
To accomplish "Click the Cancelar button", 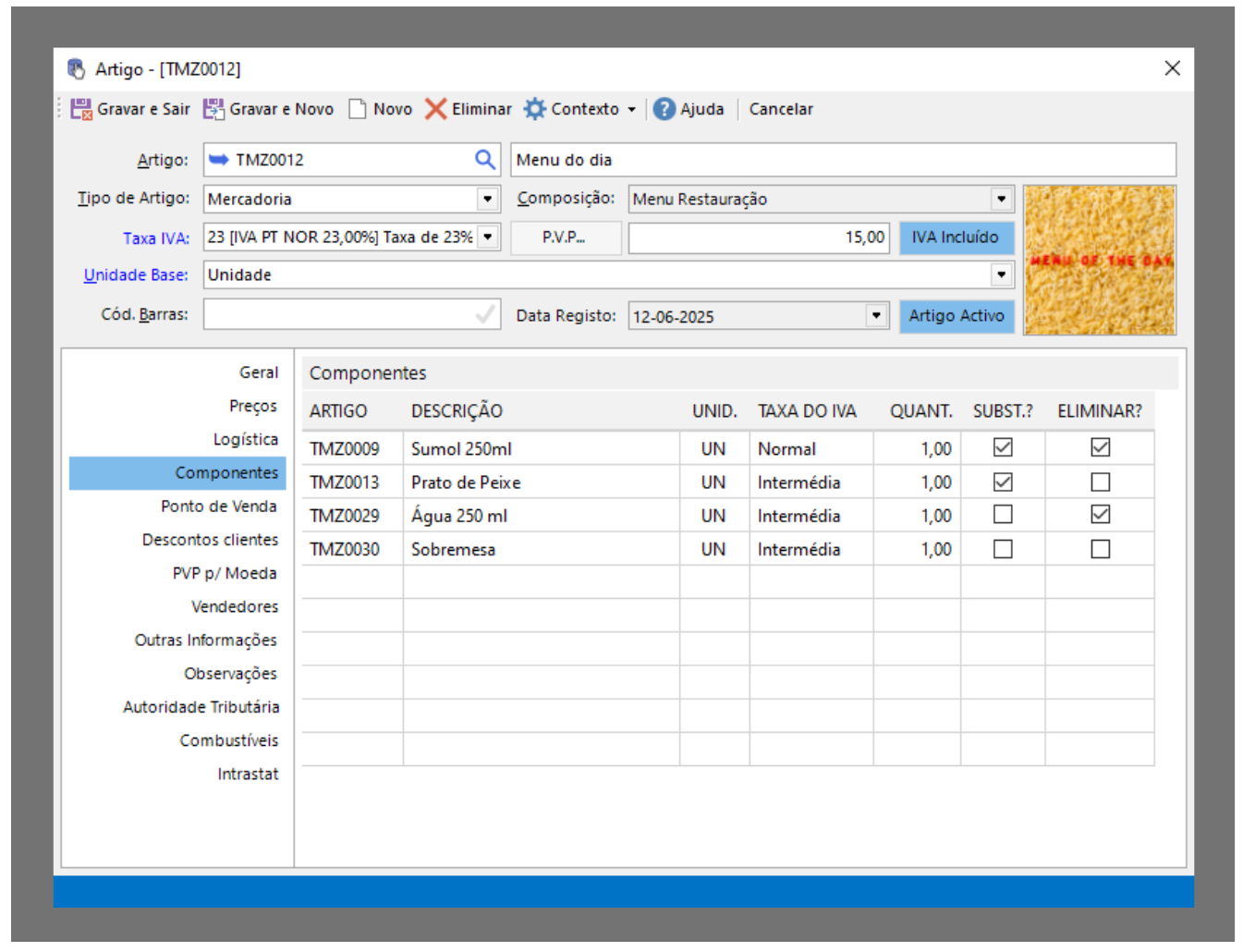I will pyautogui.click(x=781, y=109).
